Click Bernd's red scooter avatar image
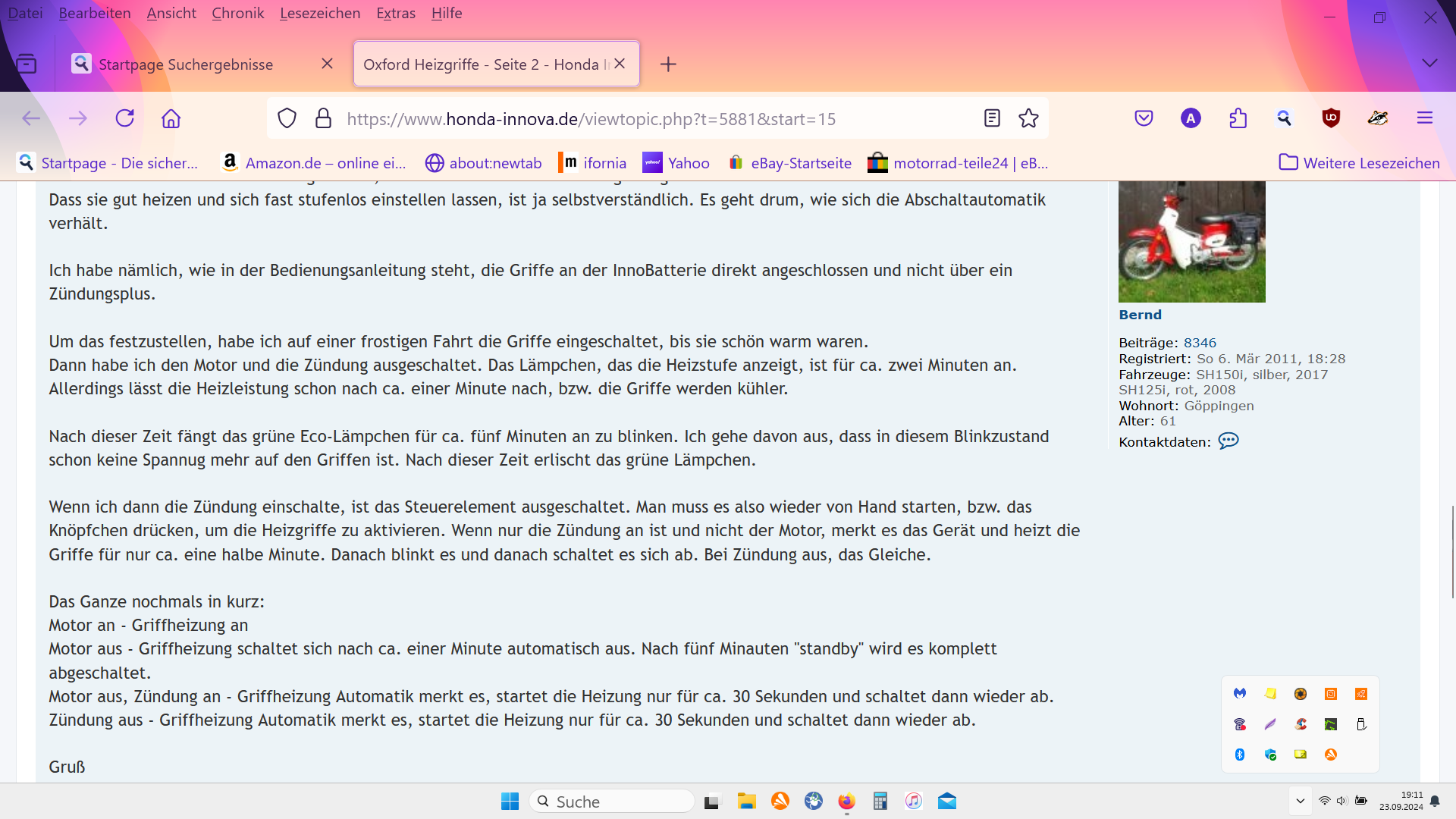Viewport: 1456px width, 819px height. point(1191,241)
